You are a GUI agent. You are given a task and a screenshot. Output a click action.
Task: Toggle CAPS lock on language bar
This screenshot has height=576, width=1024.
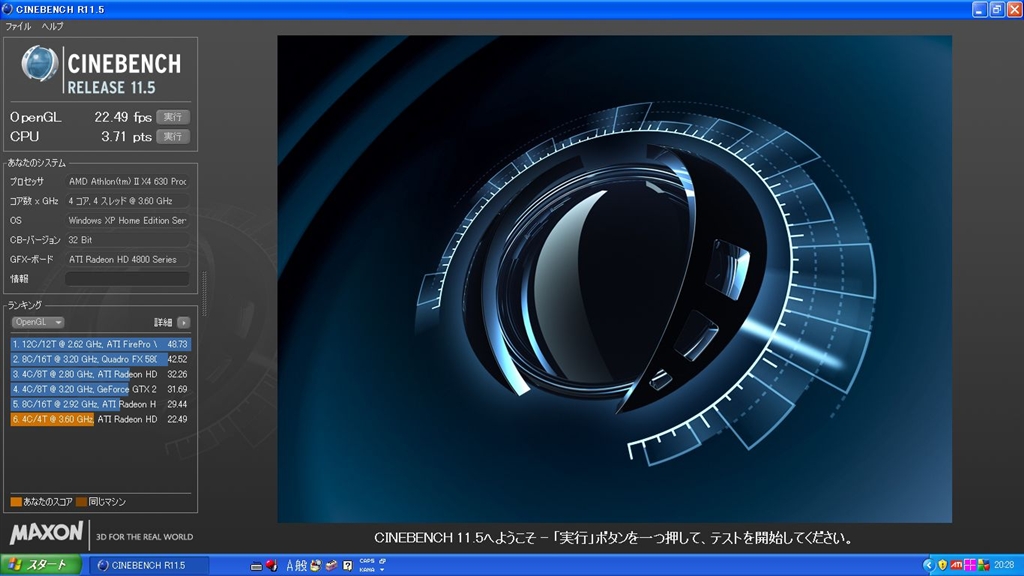366,561
